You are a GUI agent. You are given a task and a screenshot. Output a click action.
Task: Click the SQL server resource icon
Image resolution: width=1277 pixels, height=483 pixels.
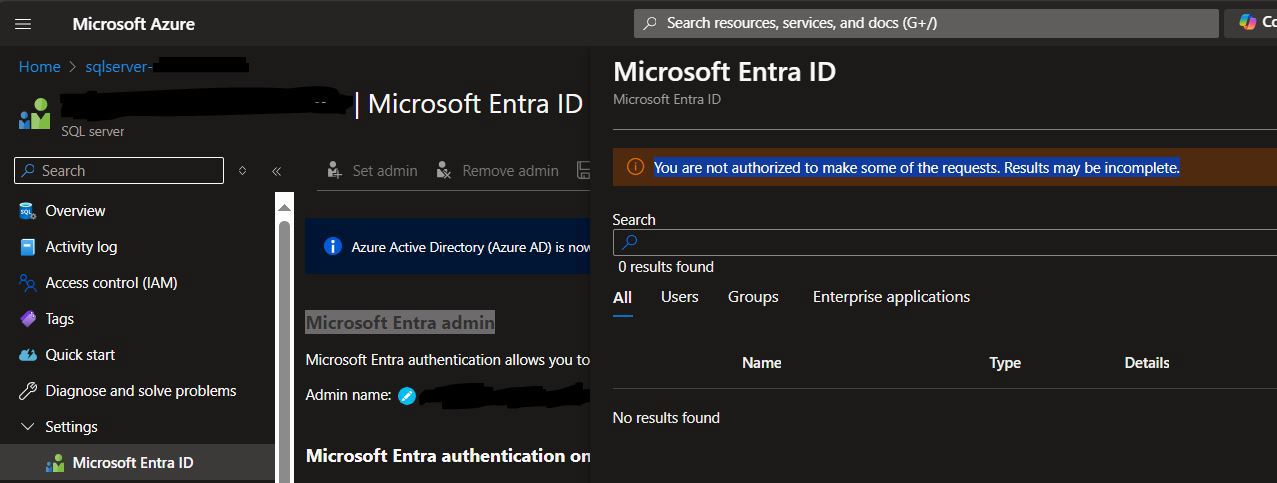point(33,113)
